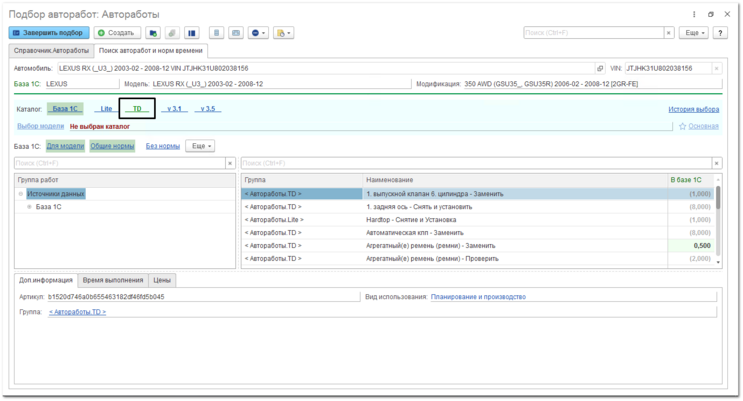Click the Основная star link

(x=699, y=126)
